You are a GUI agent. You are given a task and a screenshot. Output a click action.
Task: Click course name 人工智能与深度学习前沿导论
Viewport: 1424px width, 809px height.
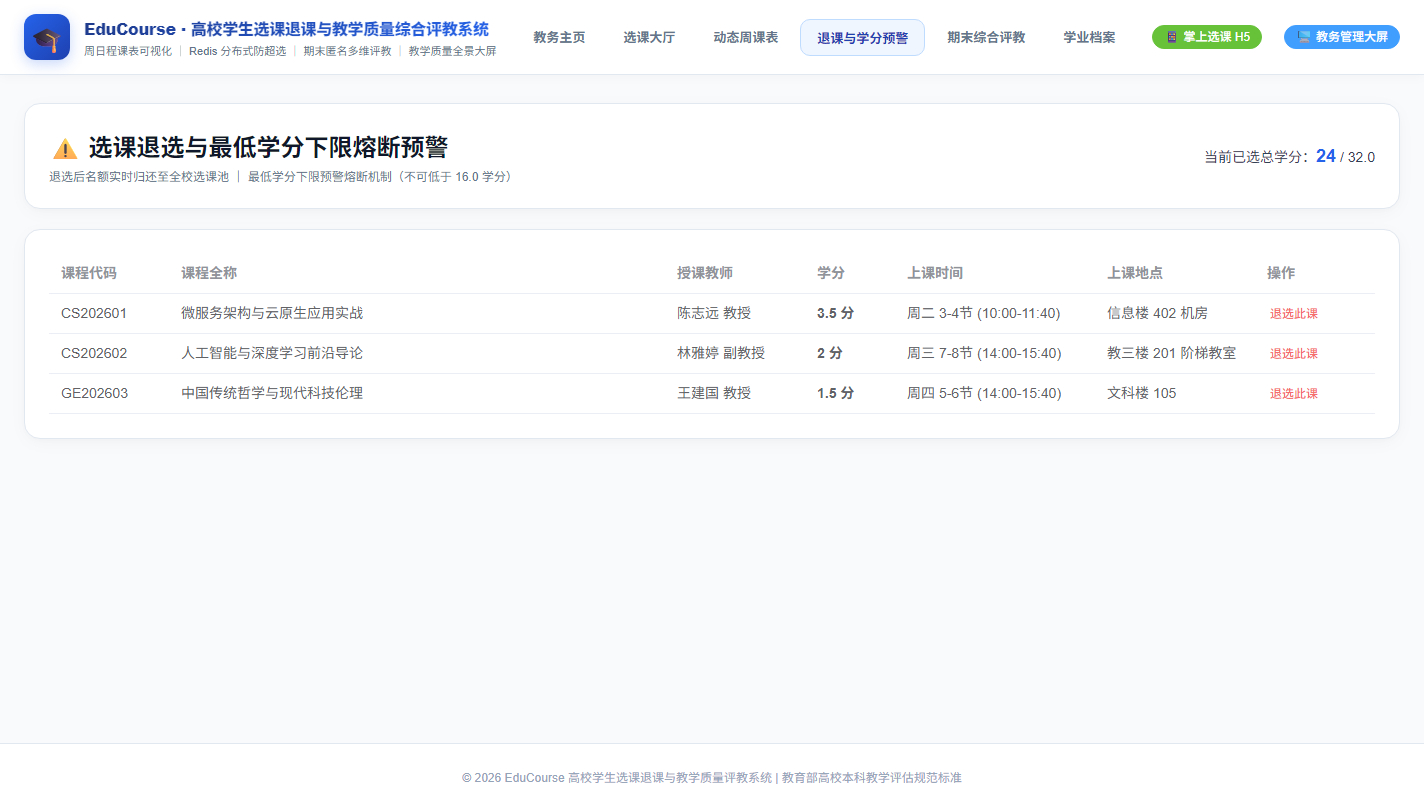point(272,353)
